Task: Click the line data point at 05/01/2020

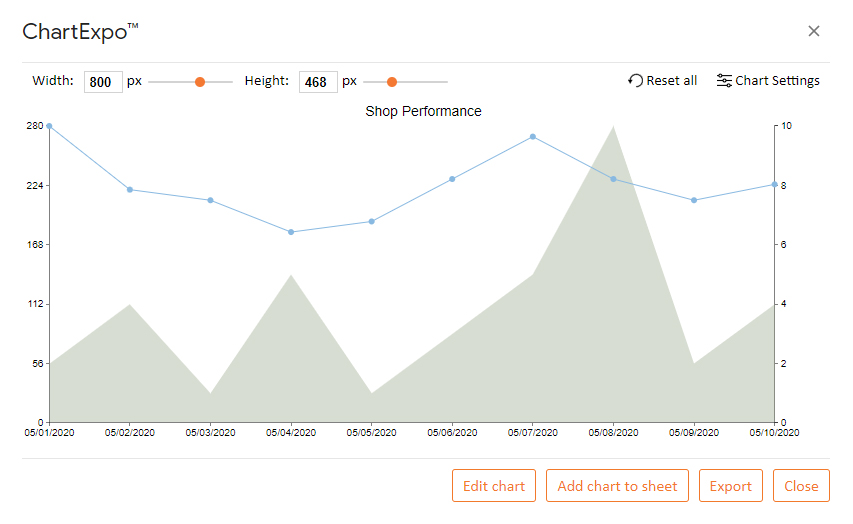Action: click(x=50, y=126)
